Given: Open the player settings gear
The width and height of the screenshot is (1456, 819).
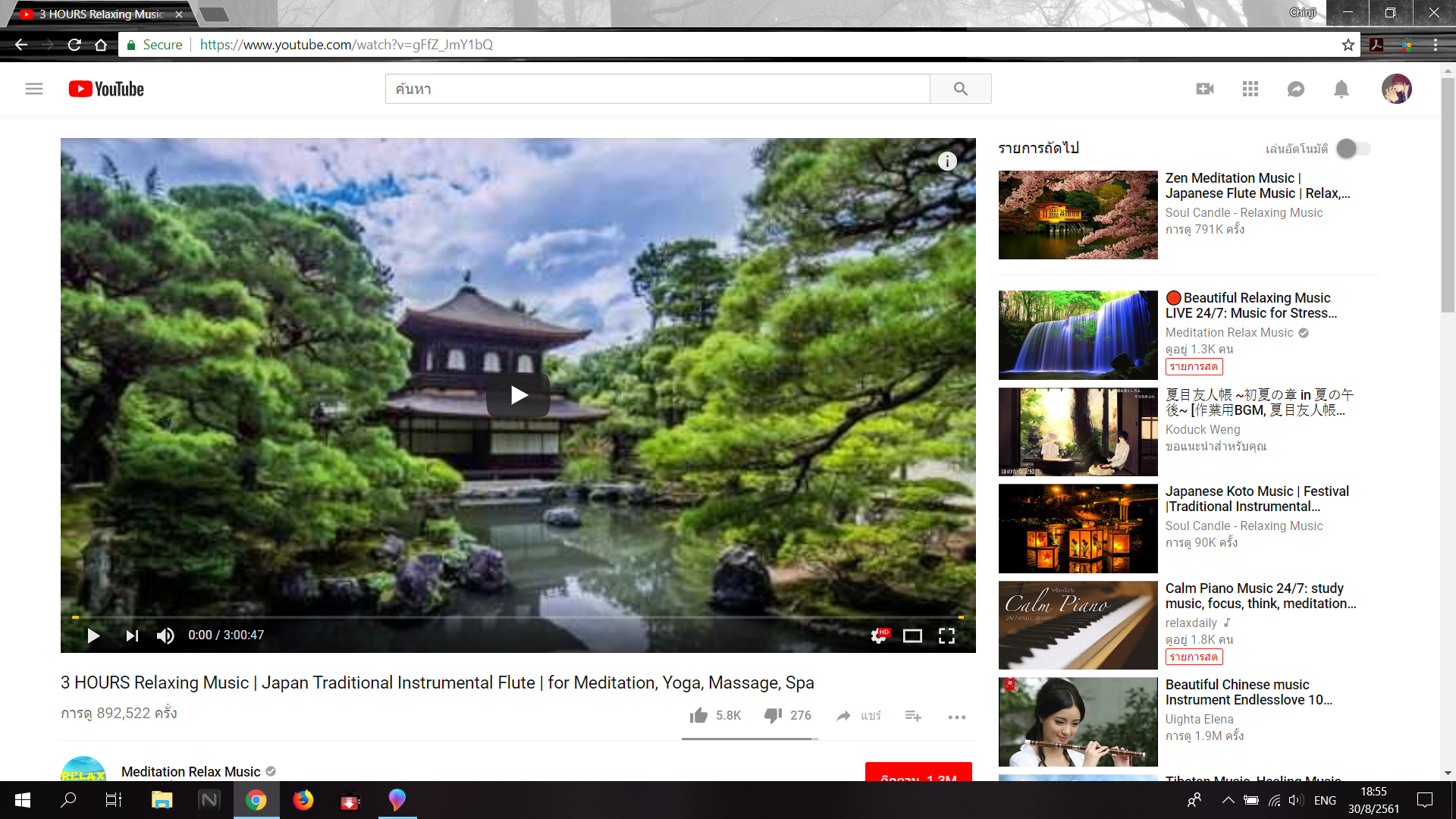Looking at the screenshot, I should click(879, 635).
